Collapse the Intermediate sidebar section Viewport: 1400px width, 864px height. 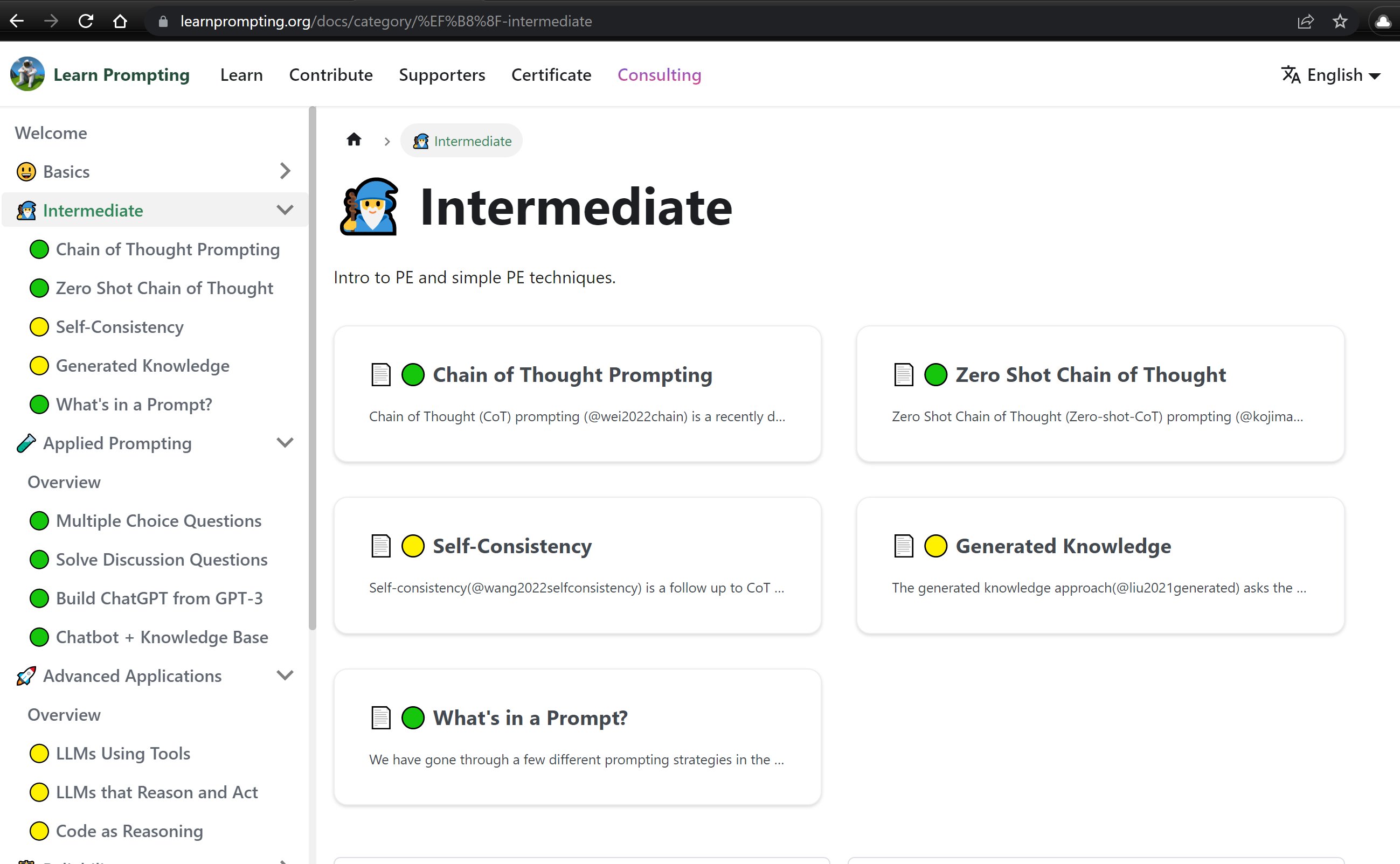[x=285, y=210]
